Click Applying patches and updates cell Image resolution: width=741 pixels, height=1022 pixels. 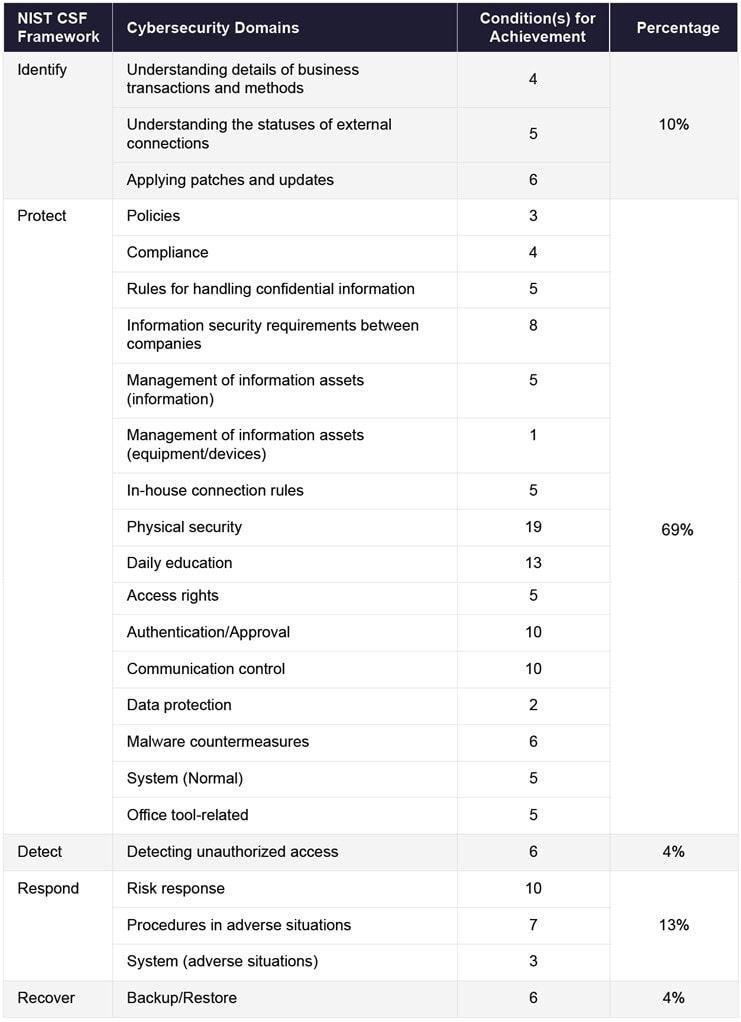pos(230,180)
